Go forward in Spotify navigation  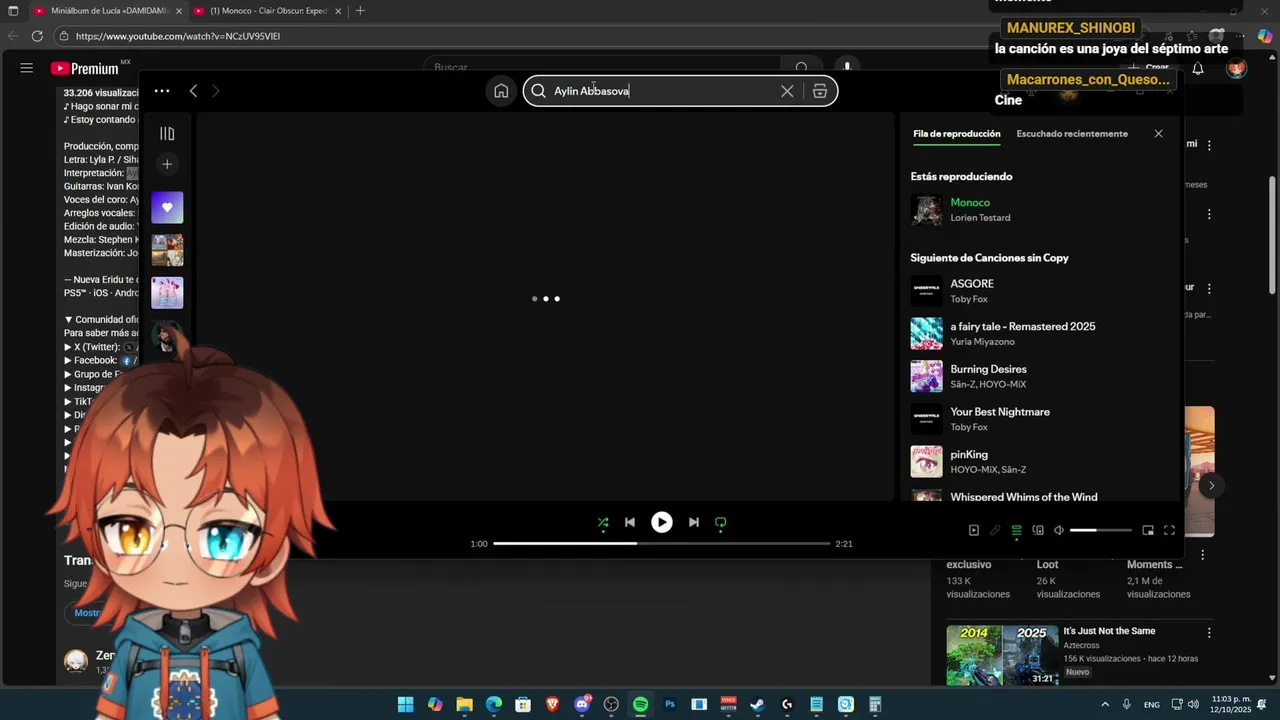[215, 91]
